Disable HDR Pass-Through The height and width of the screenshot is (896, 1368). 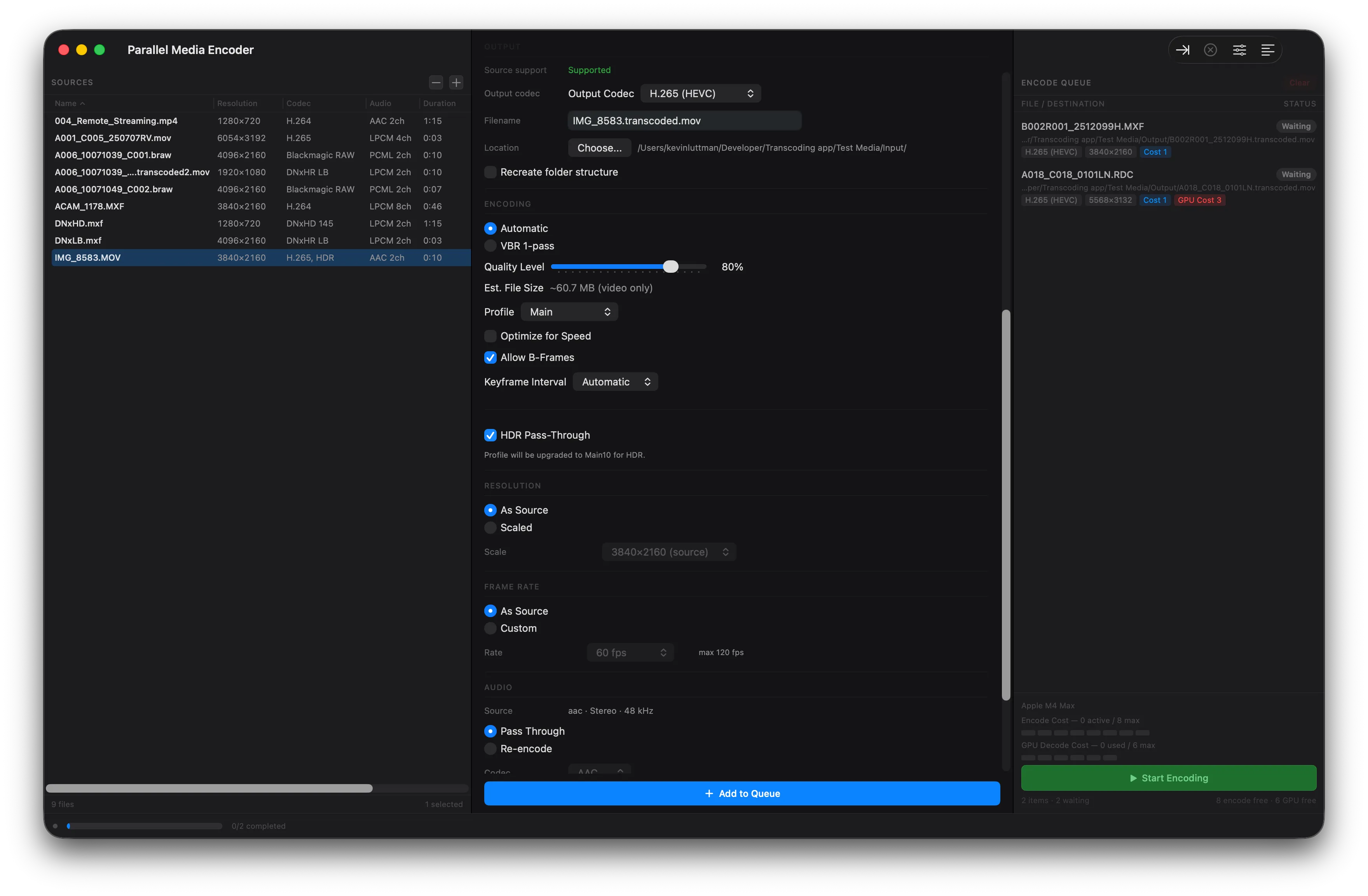click(490, 435)
